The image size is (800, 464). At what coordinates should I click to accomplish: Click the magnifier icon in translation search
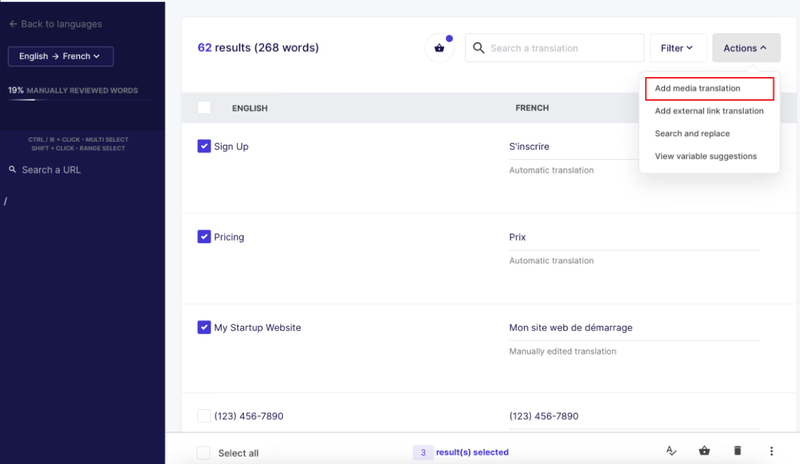click(478, 48)
